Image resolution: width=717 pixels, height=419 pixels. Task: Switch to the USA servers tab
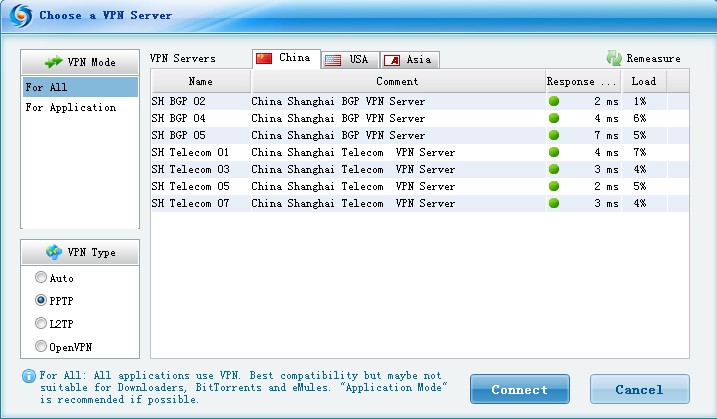[350, 60]
